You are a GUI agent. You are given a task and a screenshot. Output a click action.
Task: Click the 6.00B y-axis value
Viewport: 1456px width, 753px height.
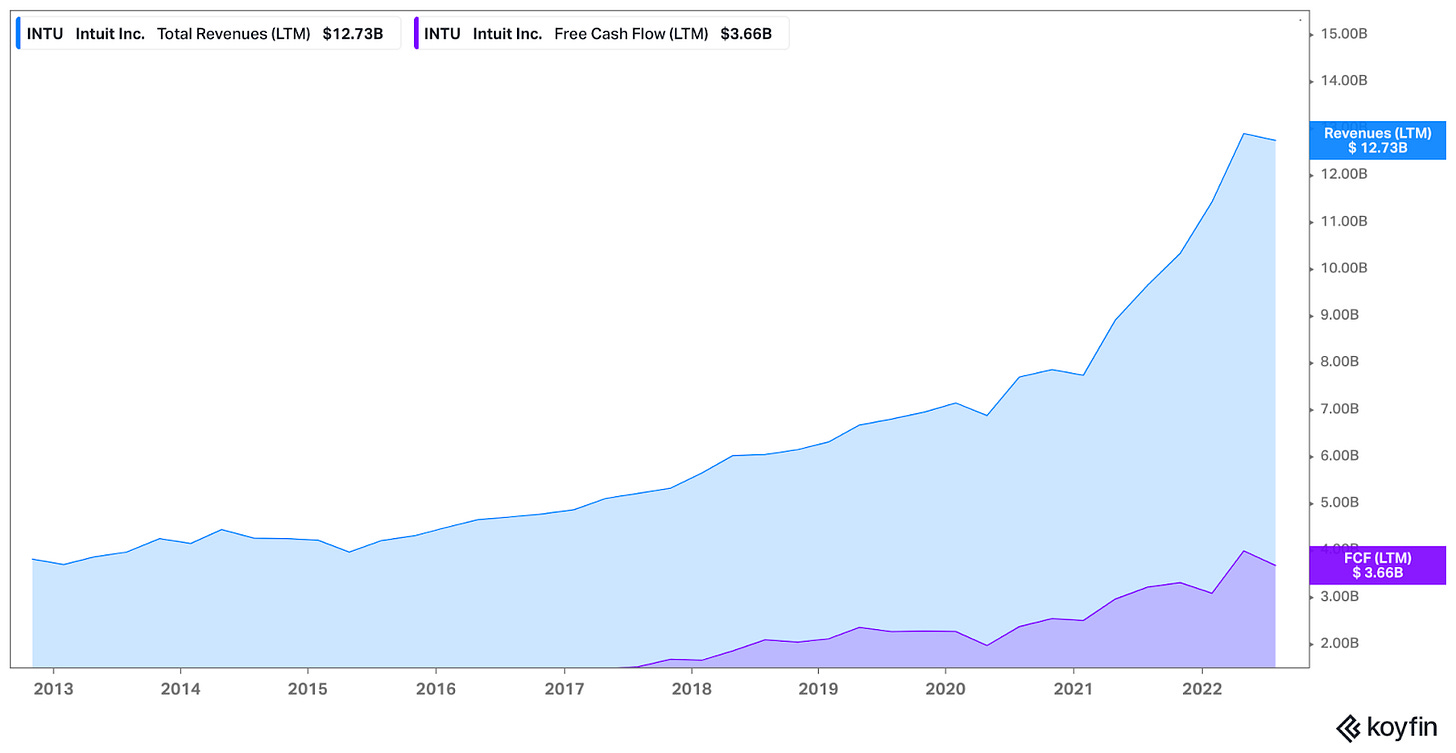click(1340, 456)
